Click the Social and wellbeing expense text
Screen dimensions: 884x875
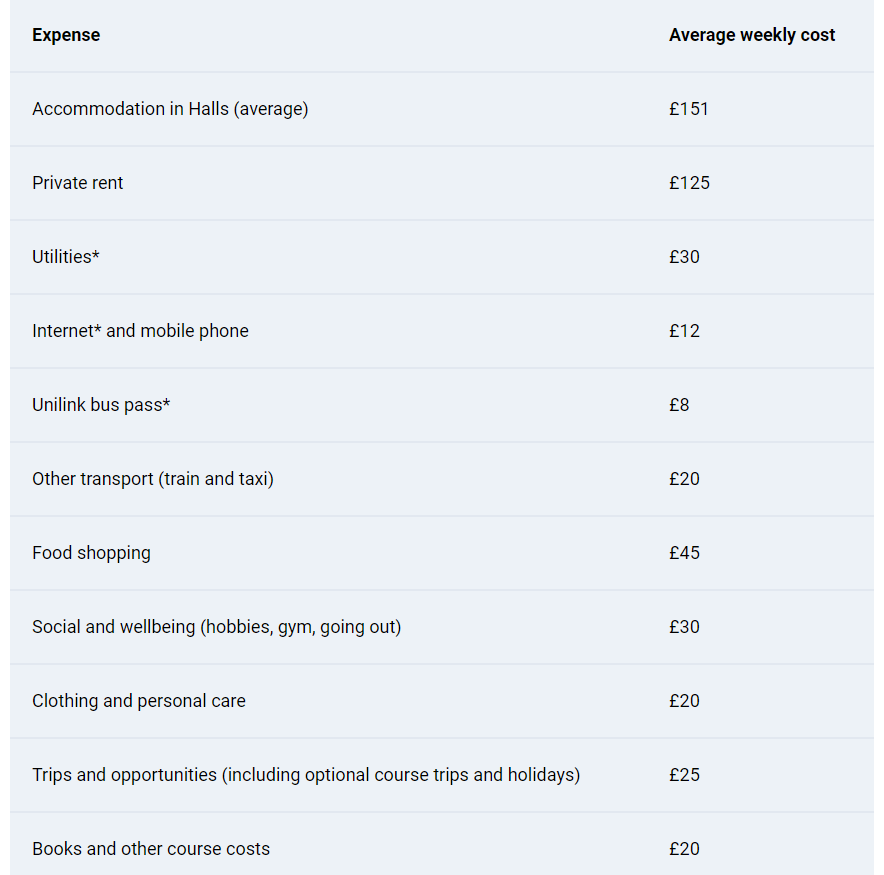tap(216, 627)
